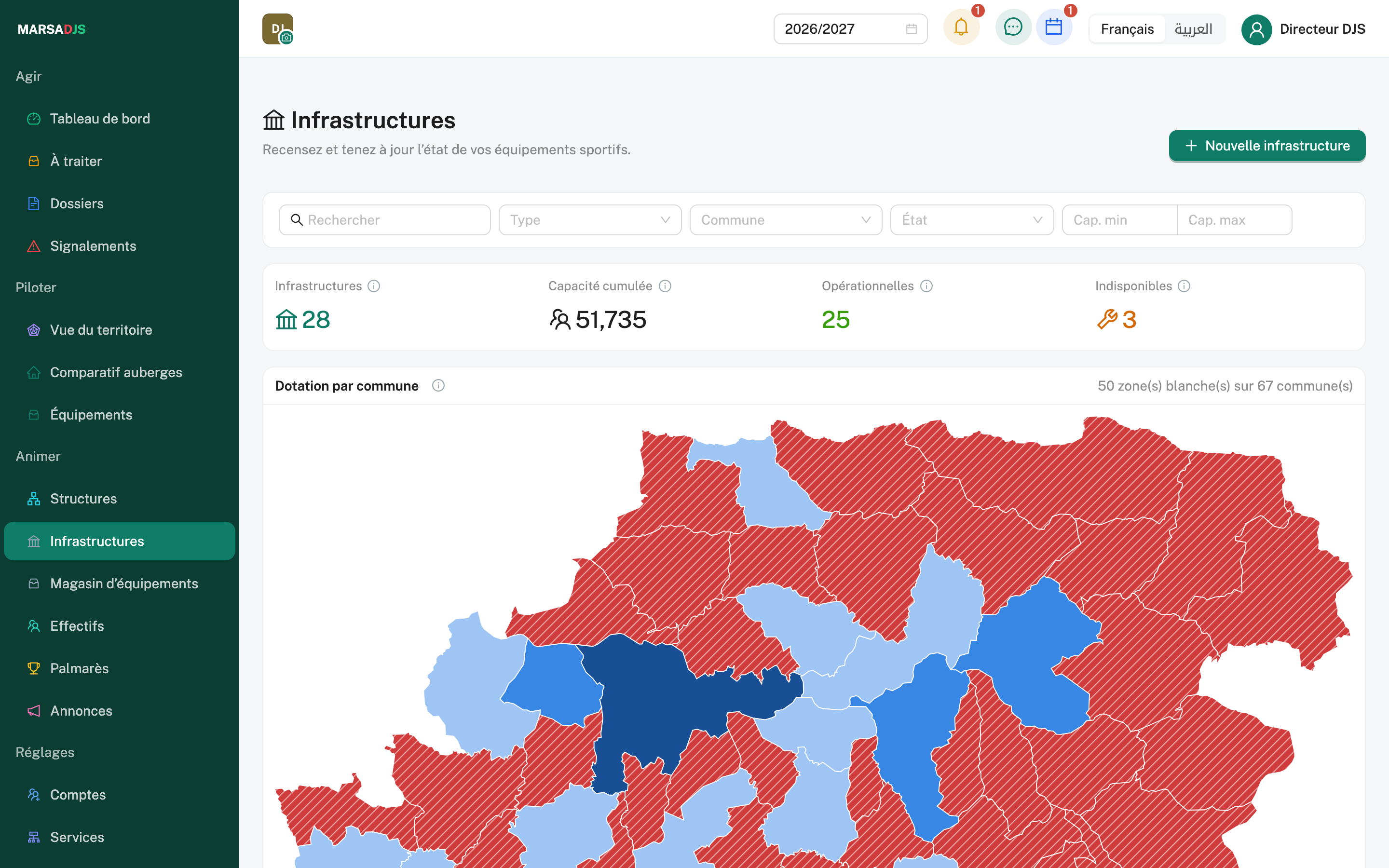Screen dimensions: 1389x868
Task: Open Équipements in the sidebar
Action: [x=120, y=415]
